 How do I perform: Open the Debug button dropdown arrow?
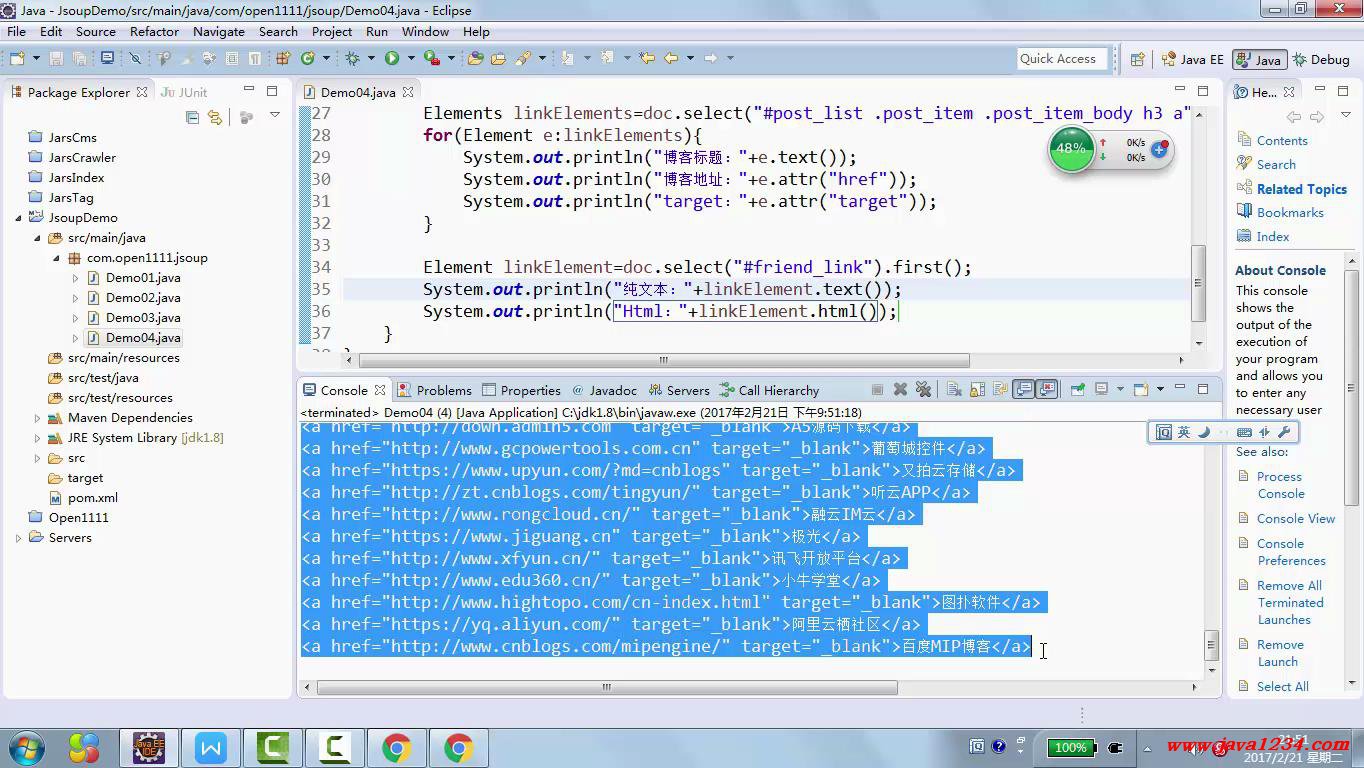[x=370, y=58]
